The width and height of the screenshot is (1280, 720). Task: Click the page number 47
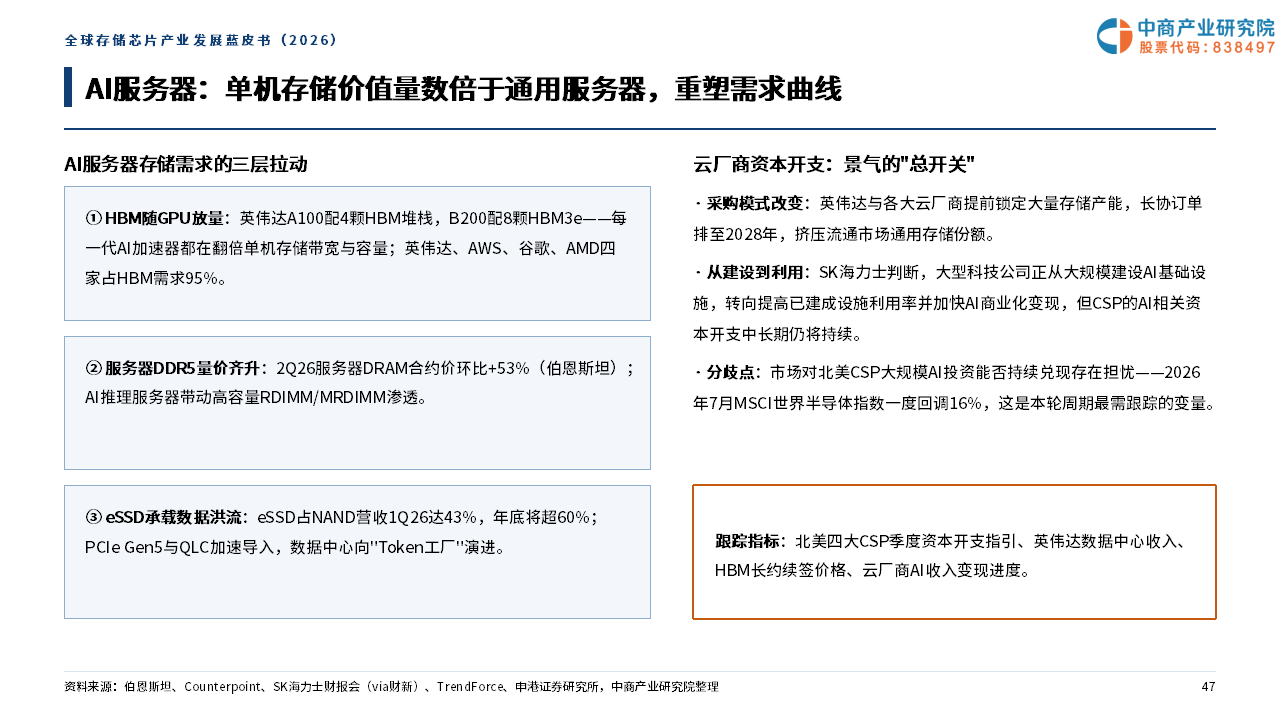[x=1208, y=687]
